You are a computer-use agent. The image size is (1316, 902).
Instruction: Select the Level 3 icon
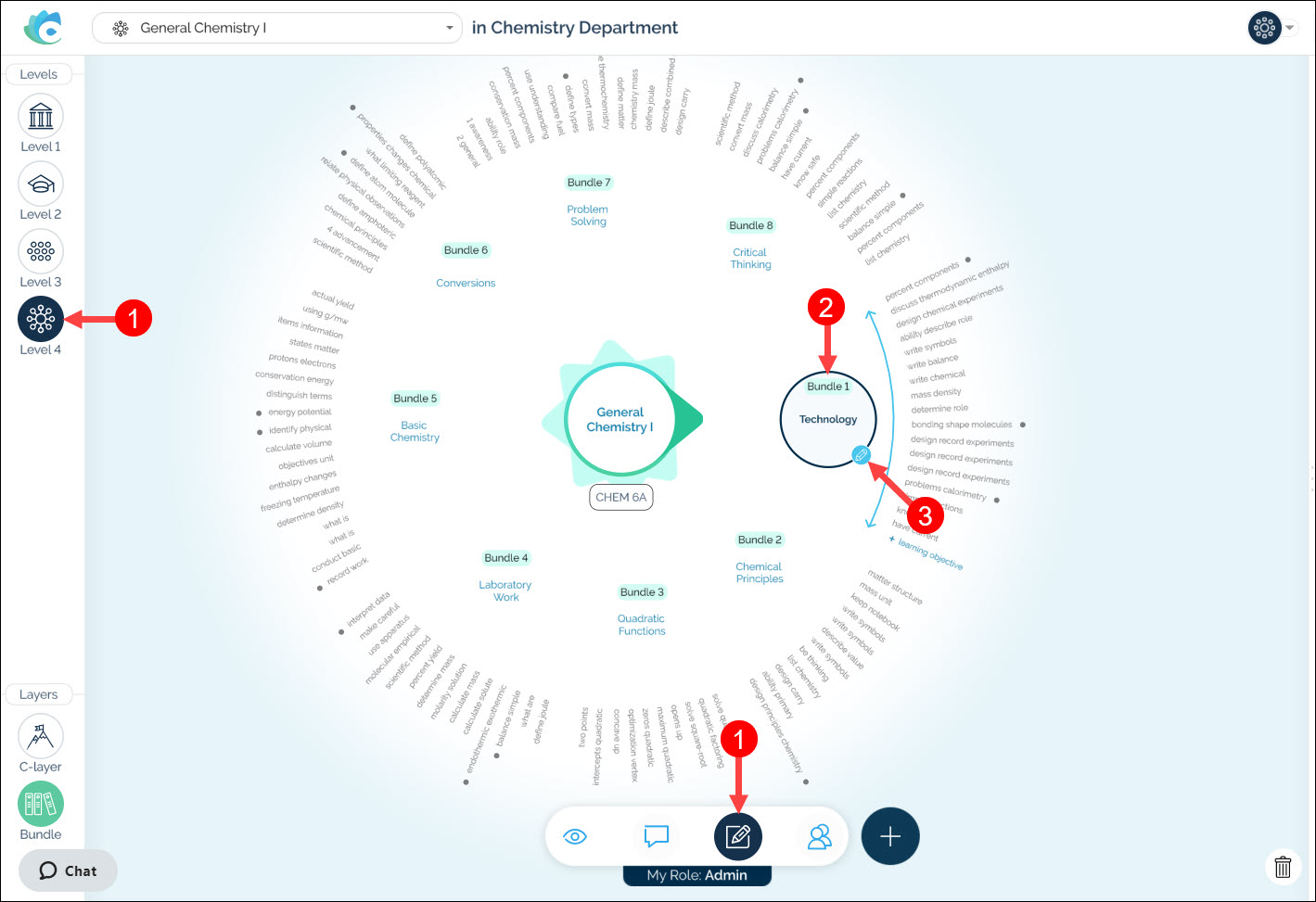[x=41, y=251]
